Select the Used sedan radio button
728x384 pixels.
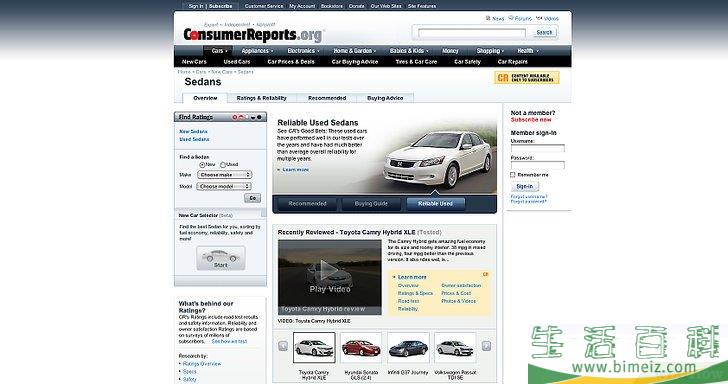(x=223, y=165)
